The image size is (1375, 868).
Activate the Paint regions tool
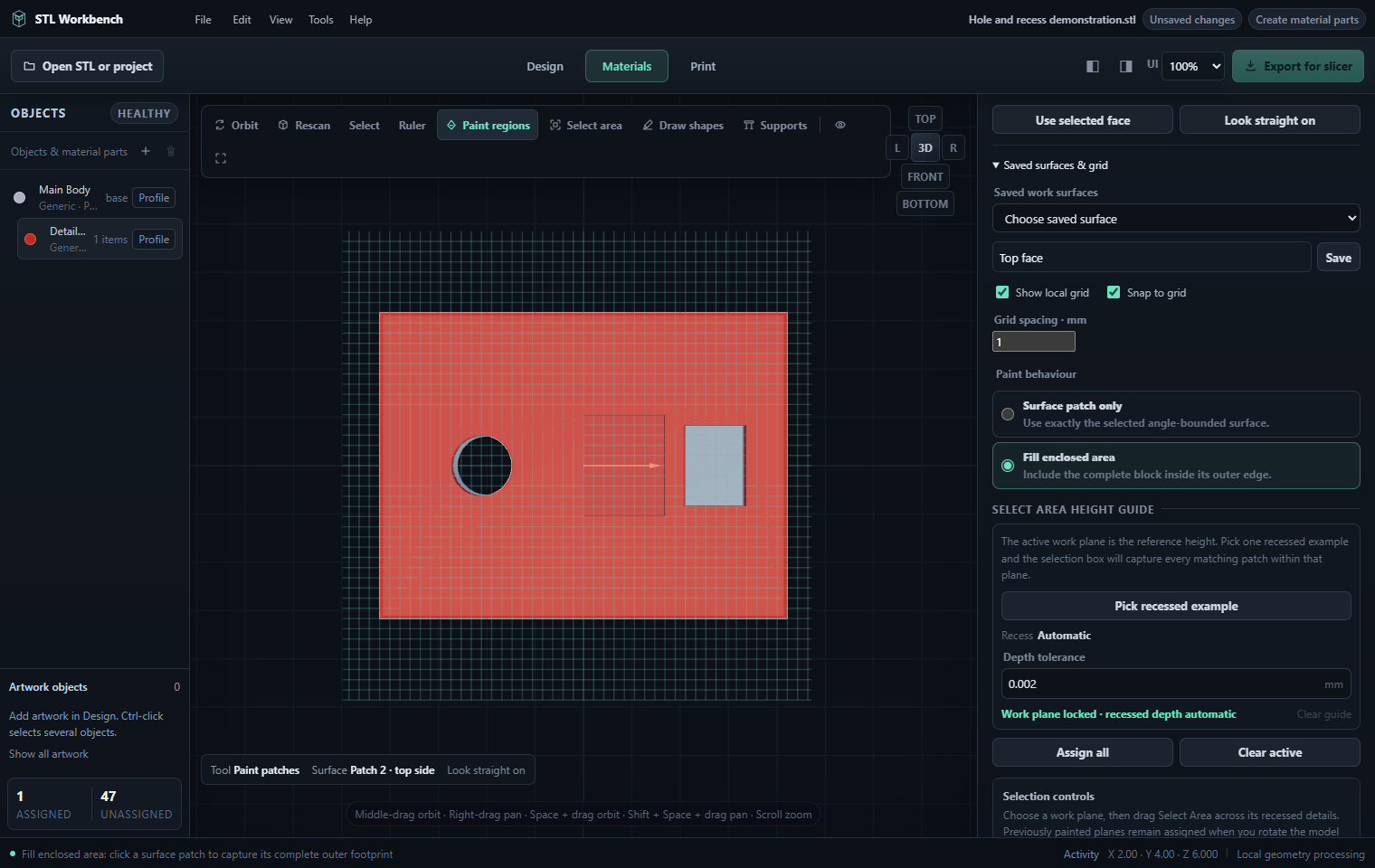[x=488, y=125]
